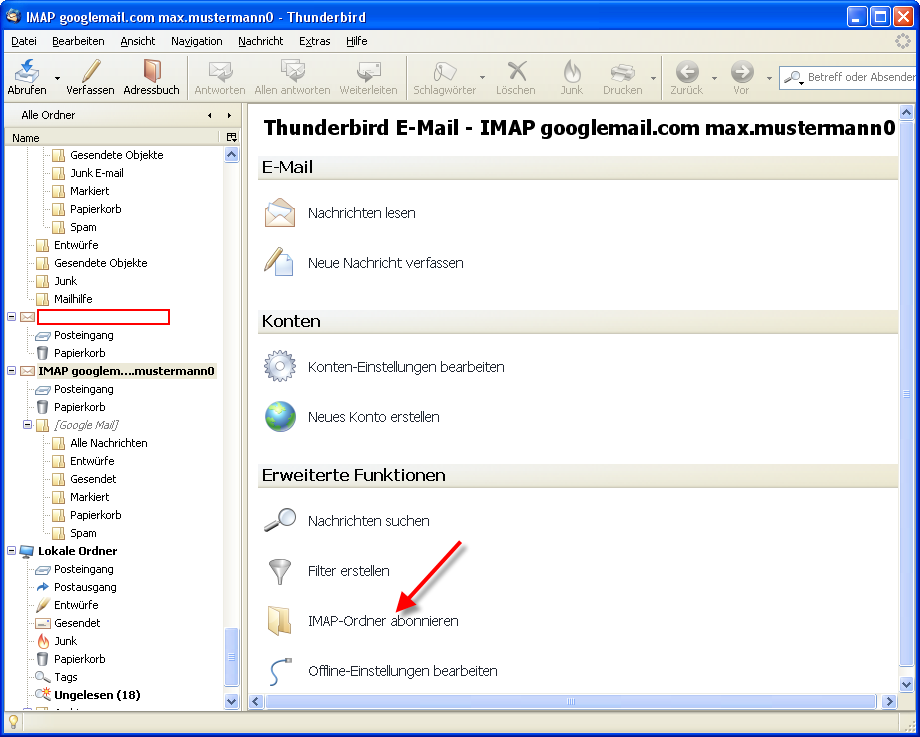Select Gesendet under Lokale Ordner
The width and height of the screenshot is (920, 737).
click(x=77, y=623)
